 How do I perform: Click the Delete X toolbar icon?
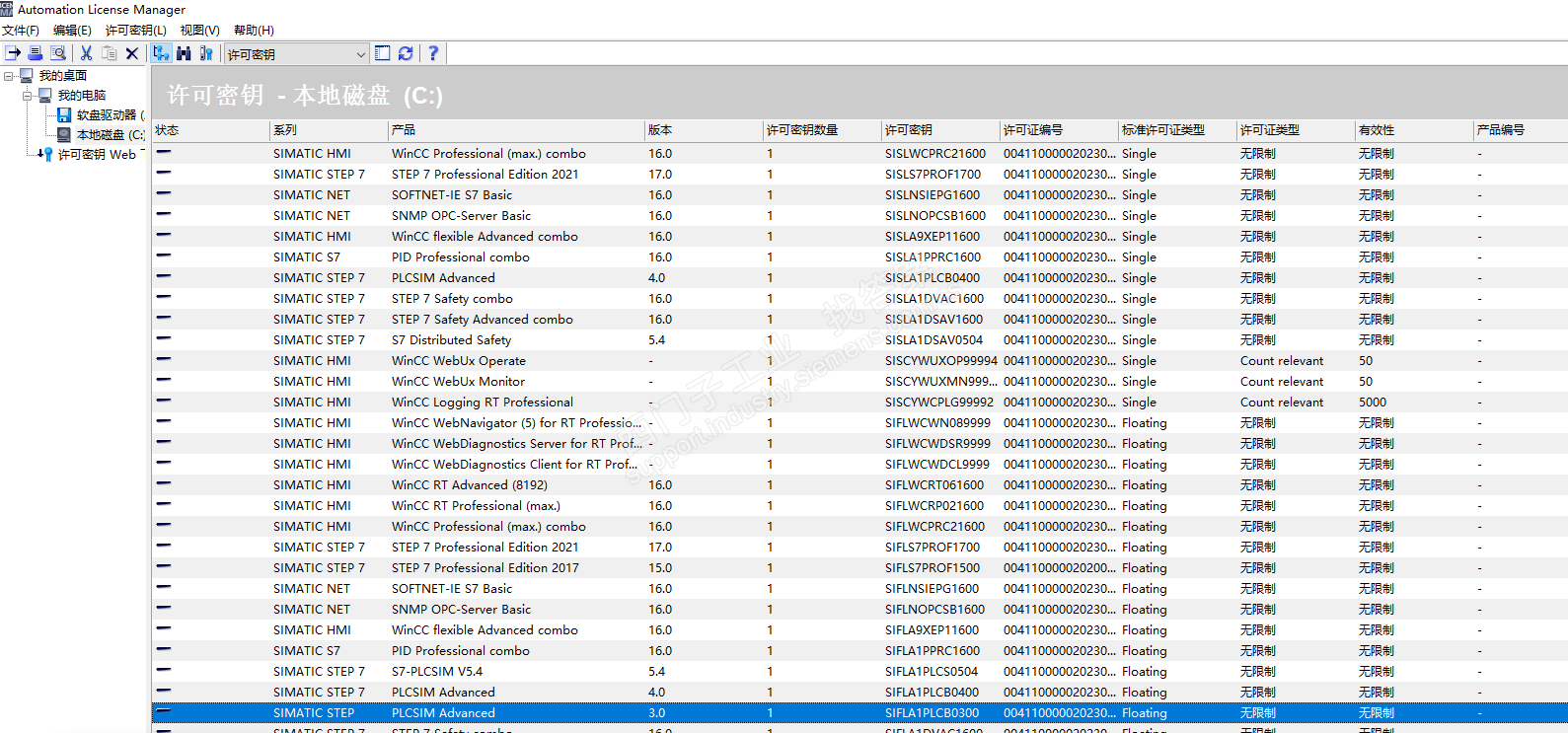(x=132, y=53)
